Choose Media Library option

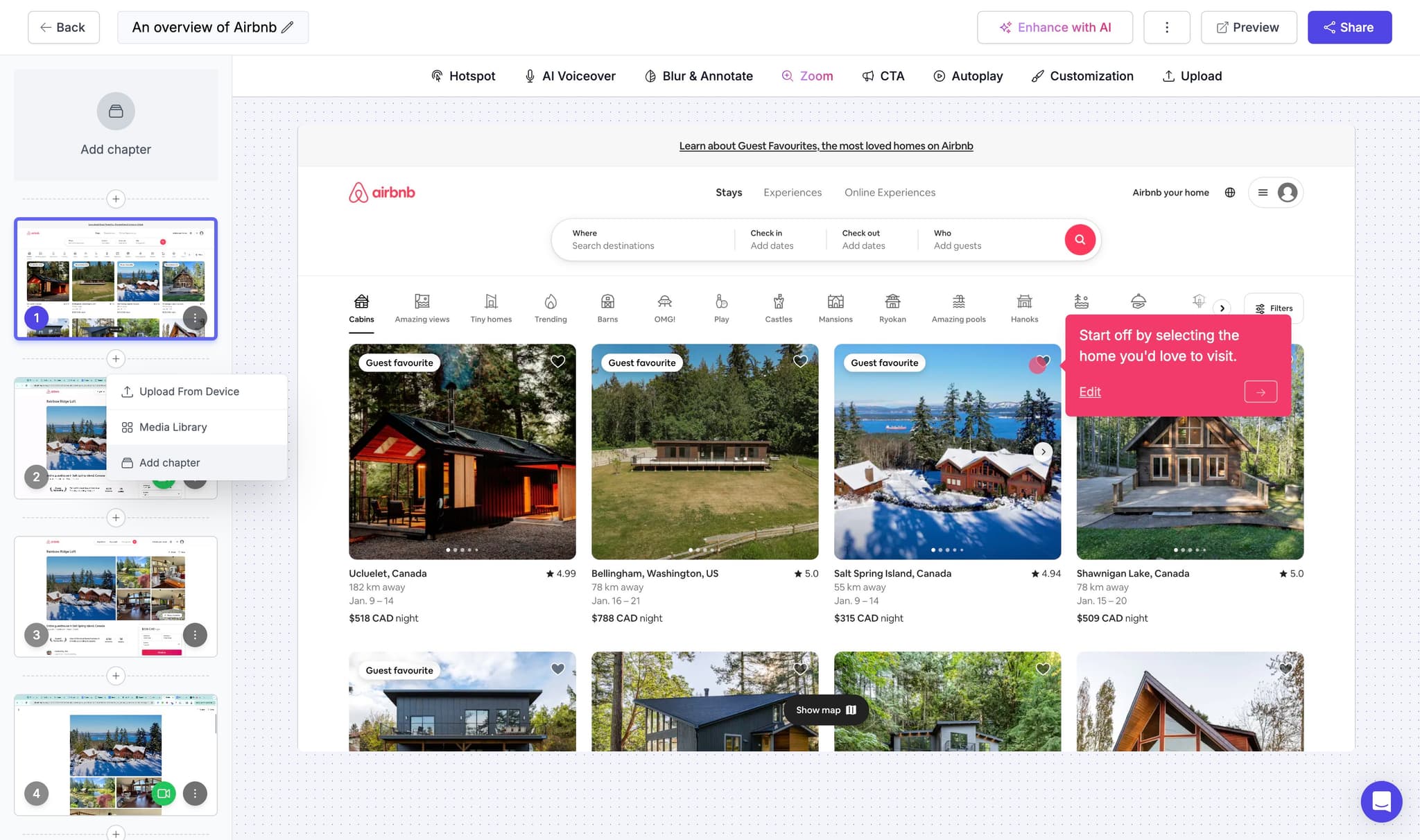coord(197,427)
